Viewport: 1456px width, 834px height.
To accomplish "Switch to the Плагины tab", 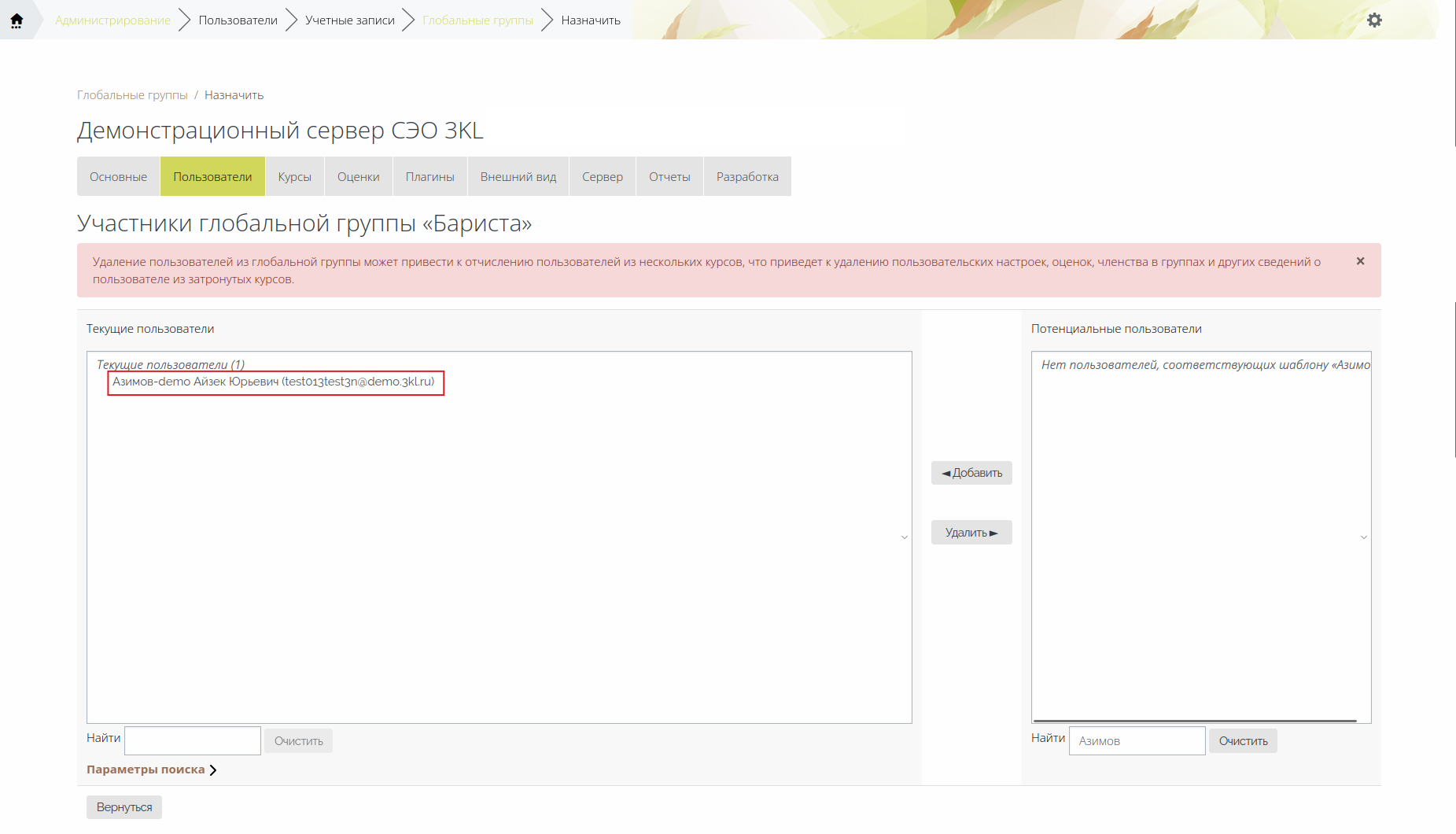I will (x=429, y=176).
